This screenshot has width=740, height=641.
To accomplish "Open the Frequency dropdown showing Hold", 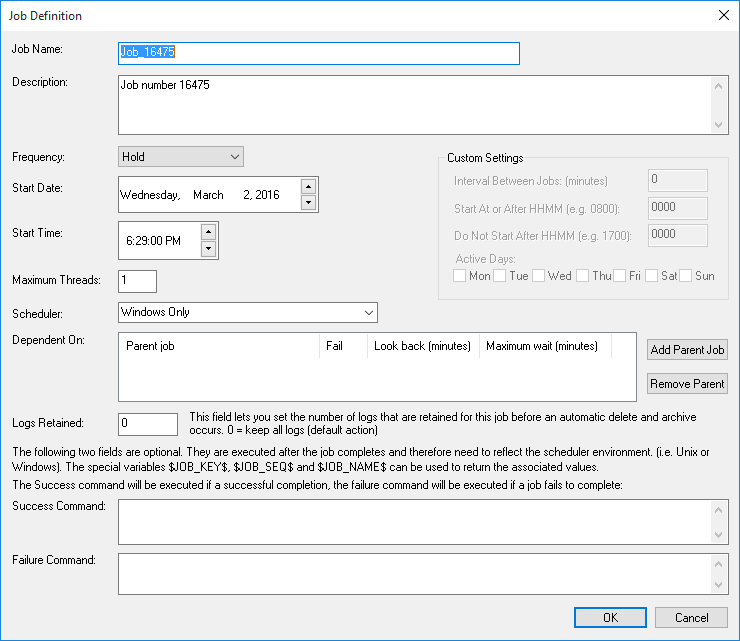I will pos(181,157).
